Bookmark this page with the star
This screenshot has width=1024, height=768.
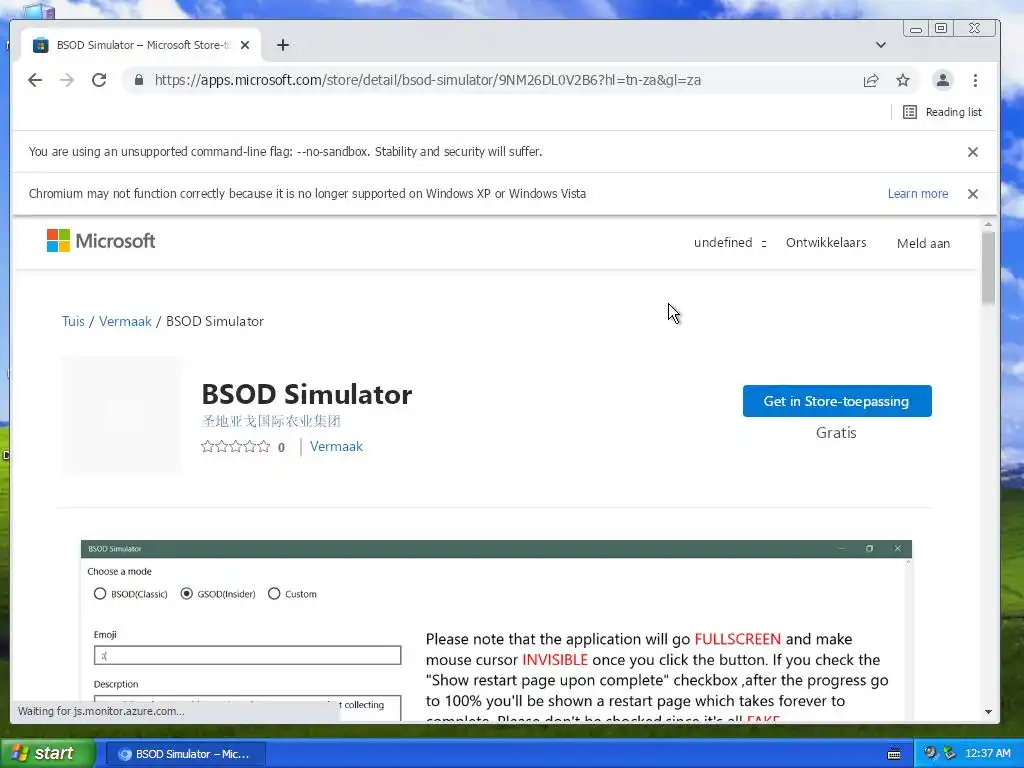tap(903, 80)
